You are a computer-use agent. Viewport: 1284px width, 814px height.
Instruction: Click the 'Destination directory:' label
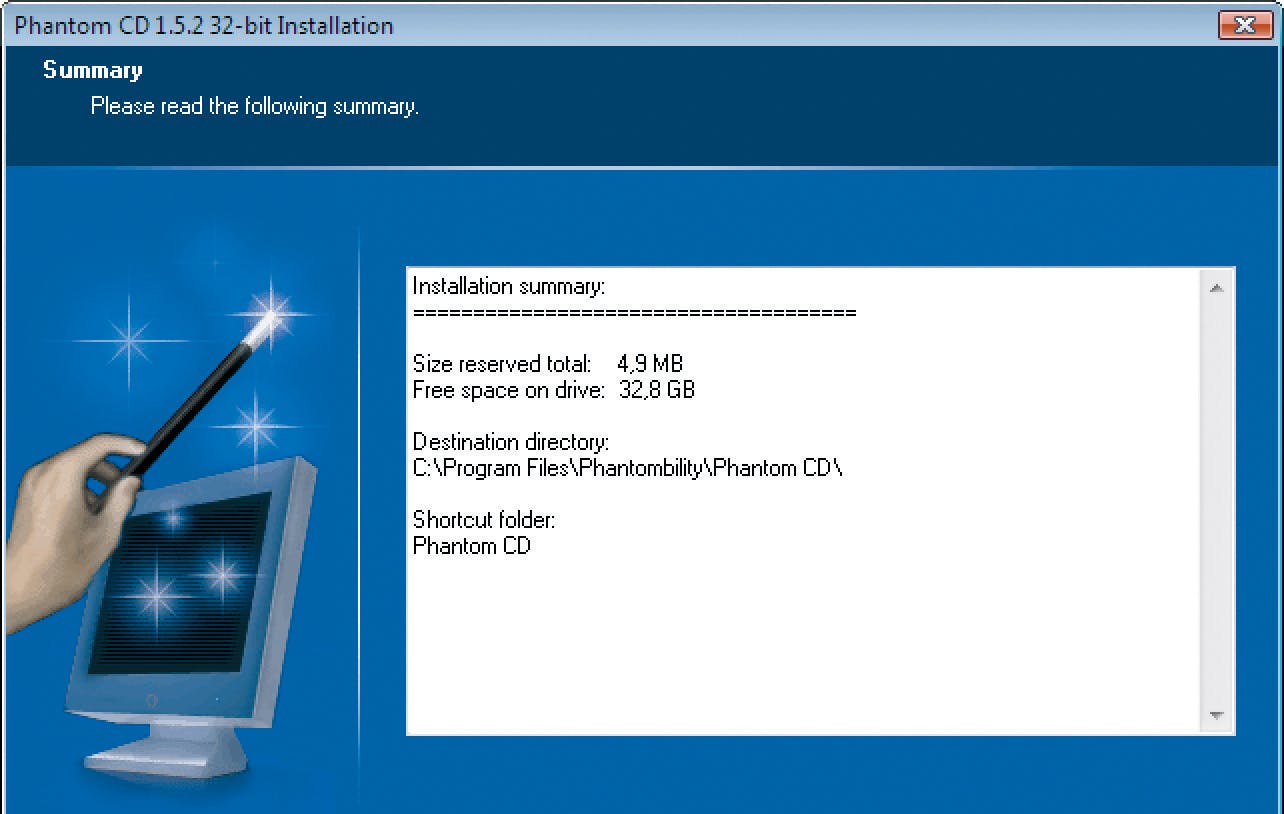coord(511,442)
